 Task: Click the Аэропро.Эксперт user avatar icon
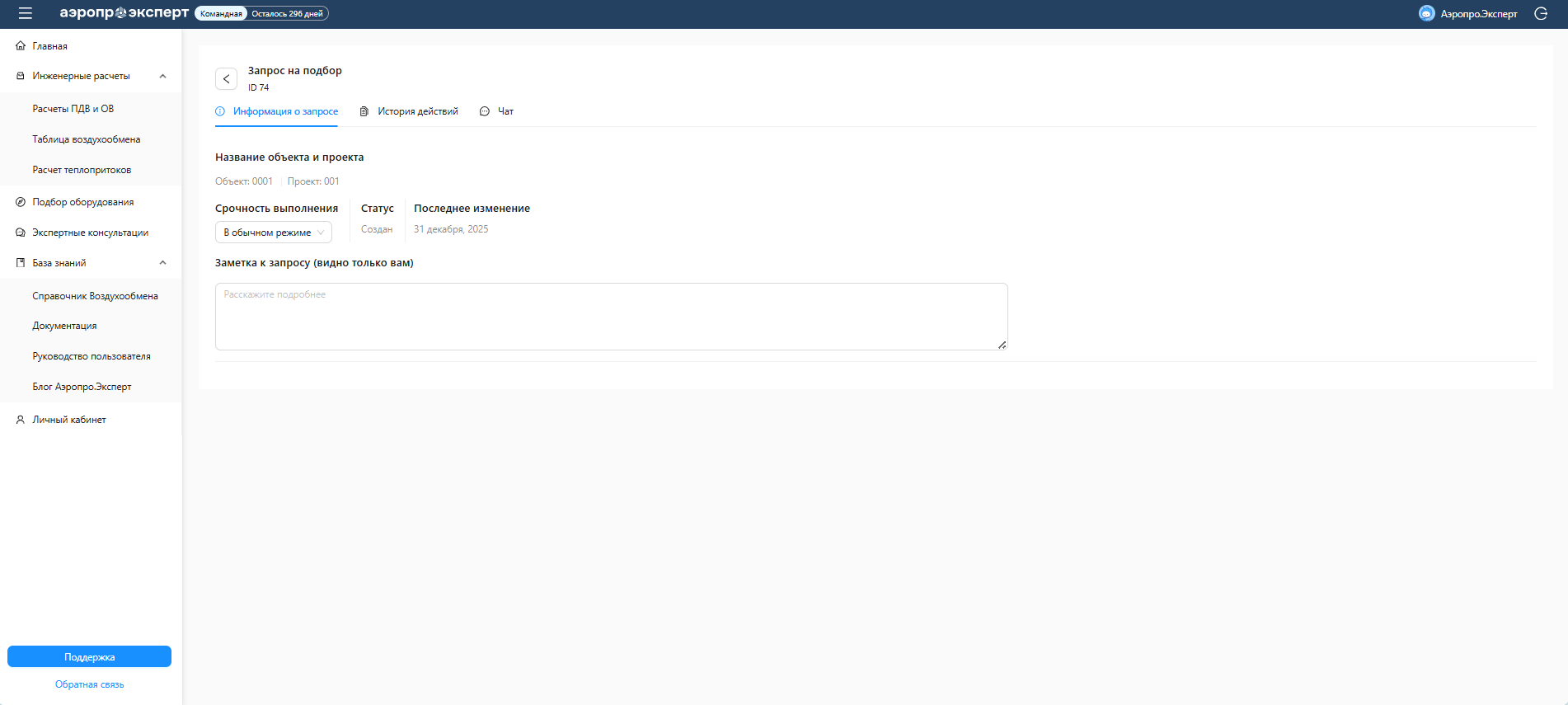point(1426,14)
